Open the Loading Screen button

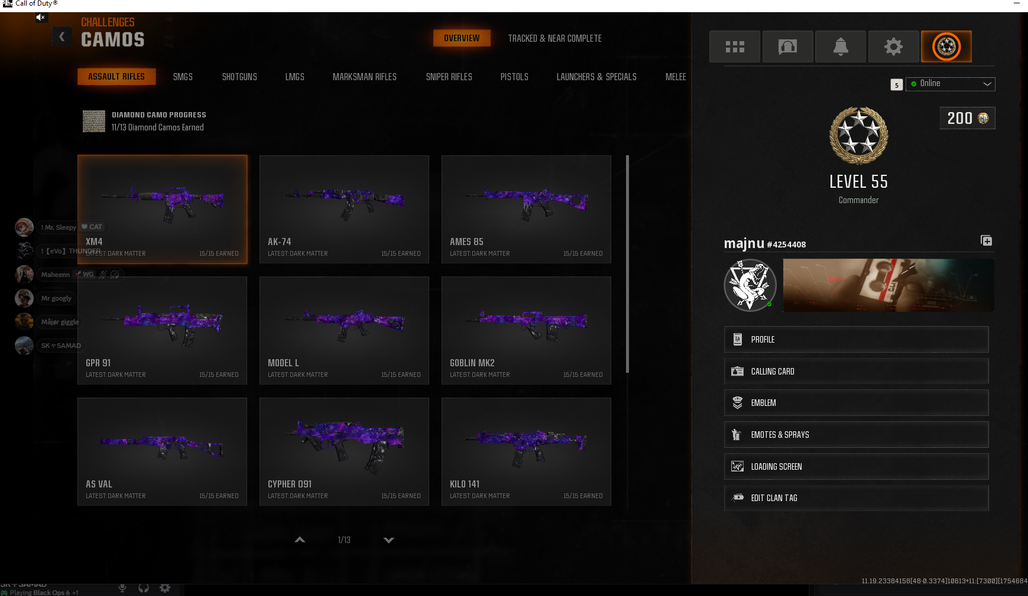(x=856, y=466)
